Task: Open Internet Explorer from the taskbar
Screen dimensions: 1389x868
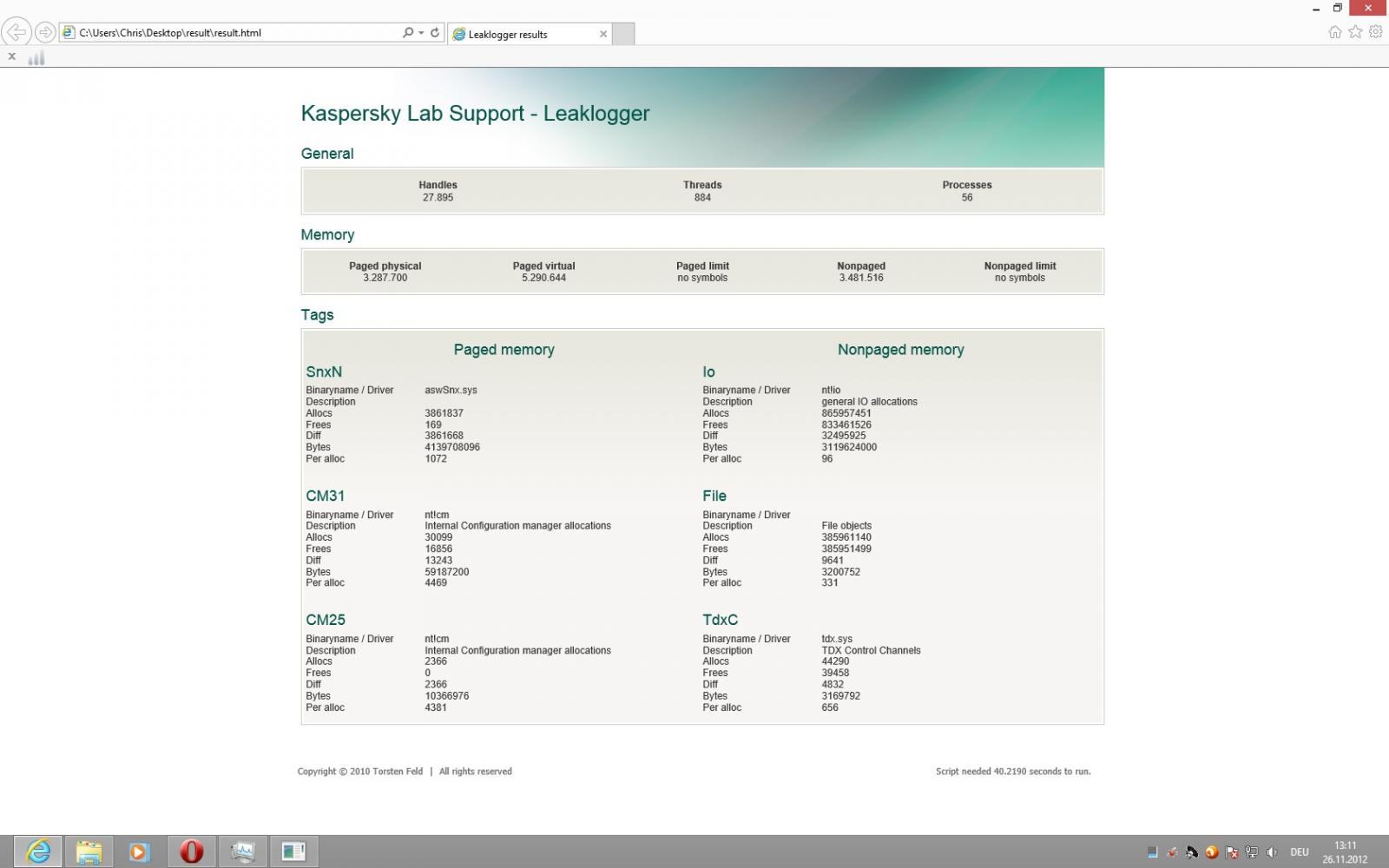Action: pos(38,852)
